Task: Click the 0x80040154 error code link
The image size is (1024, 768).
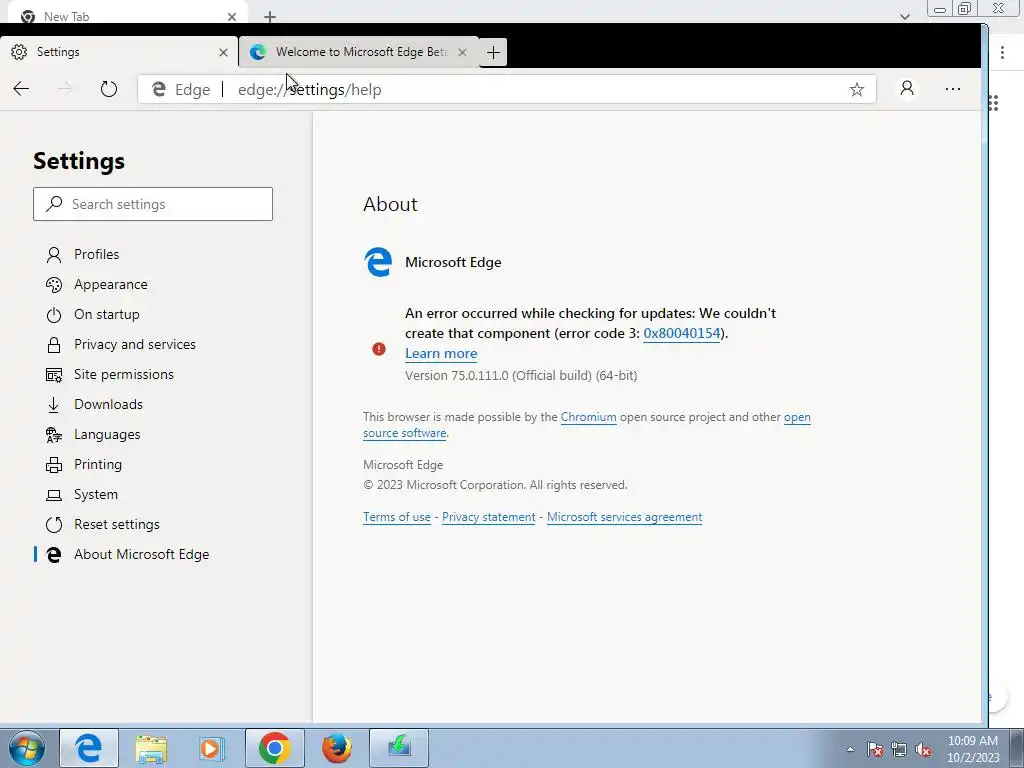Action: point(682,333)
